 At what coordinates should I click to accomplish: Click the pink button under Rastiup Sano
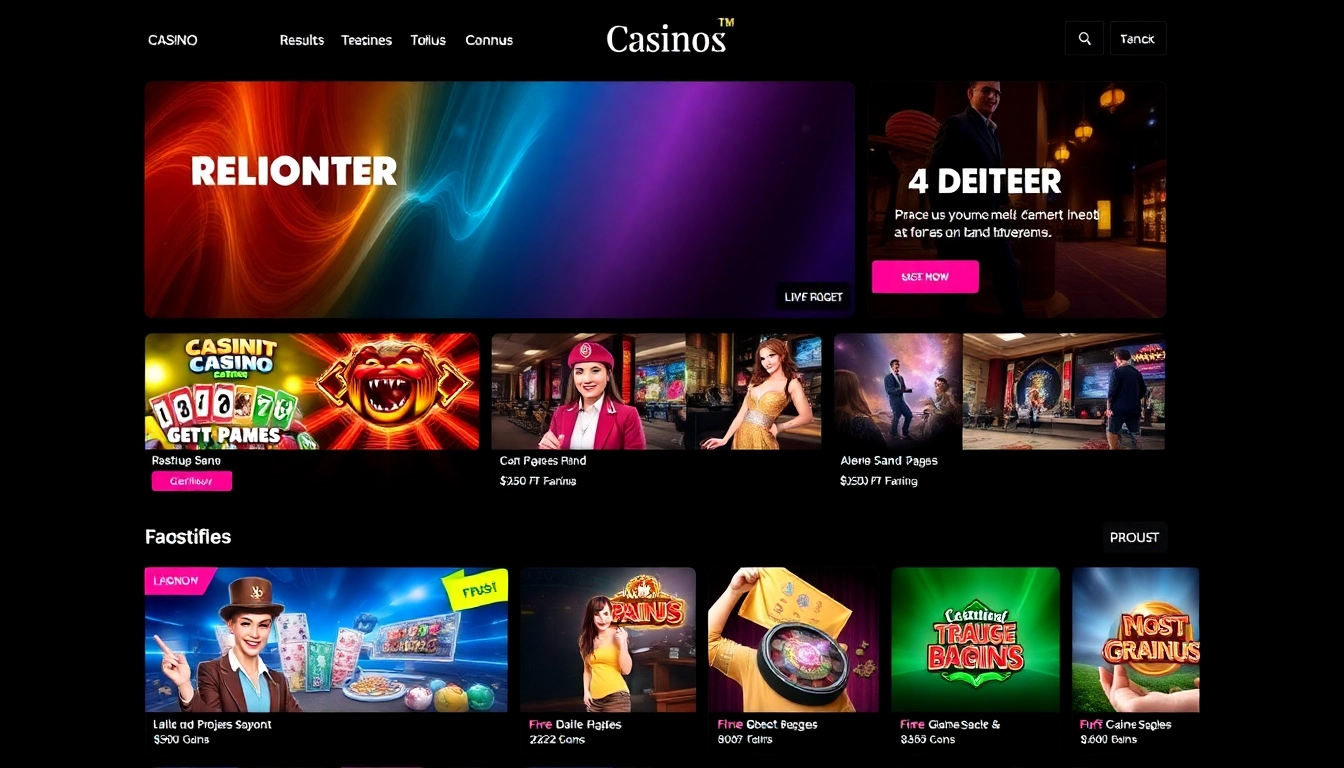192,481
